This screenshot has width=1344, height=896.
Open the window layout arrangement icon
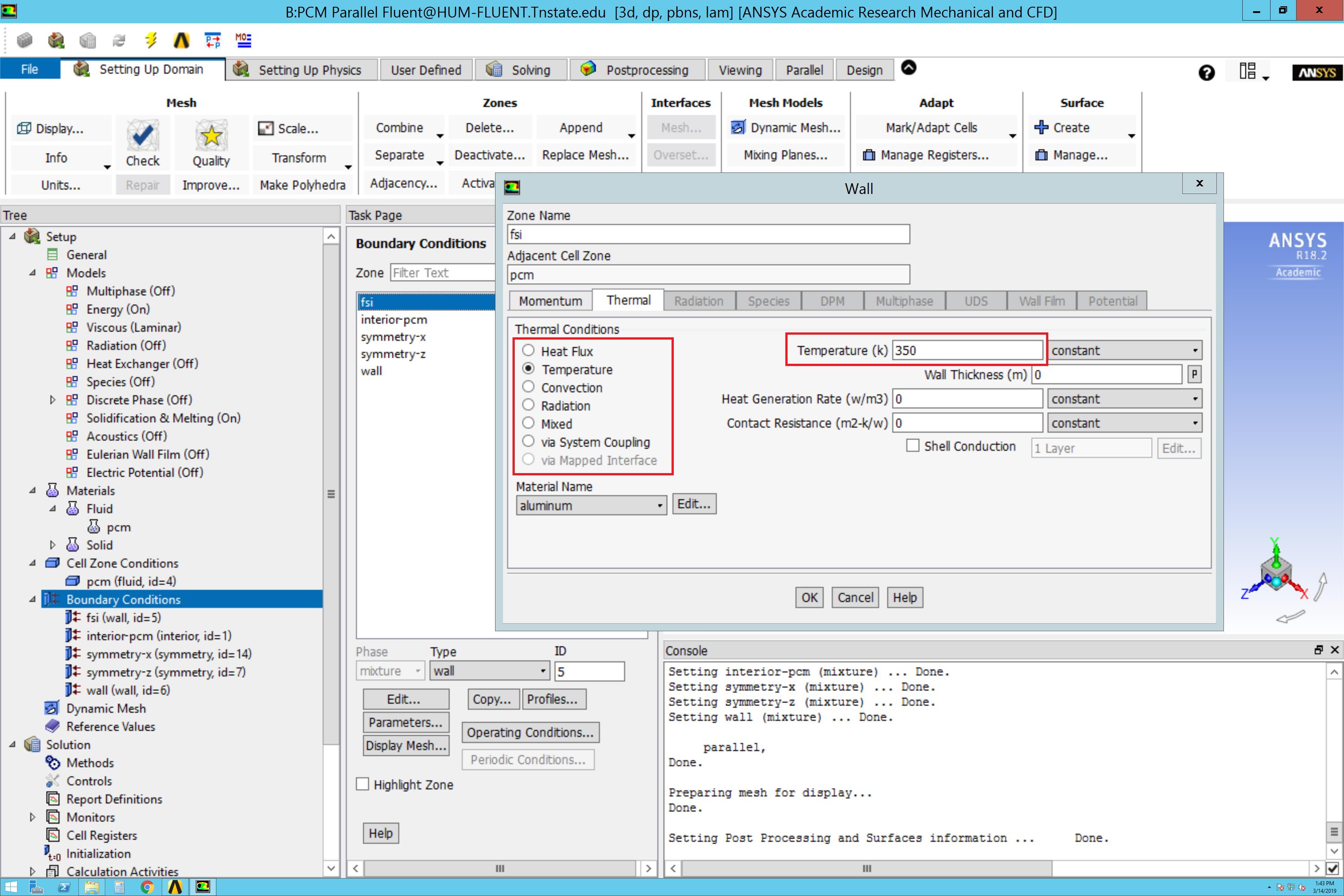click(x=1247, y=71)
